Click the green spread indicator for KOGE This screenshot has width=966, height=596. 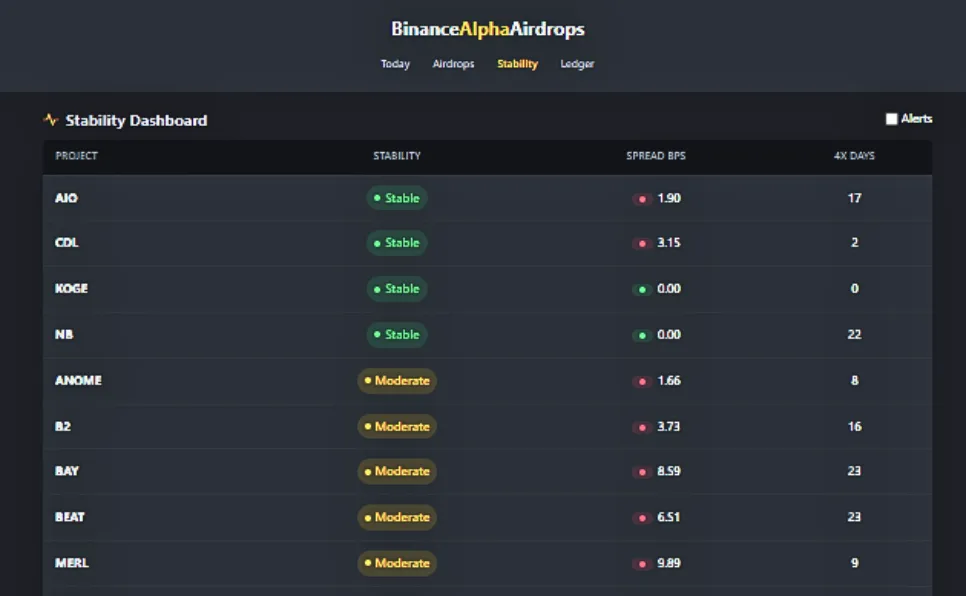tap(642, 289)
